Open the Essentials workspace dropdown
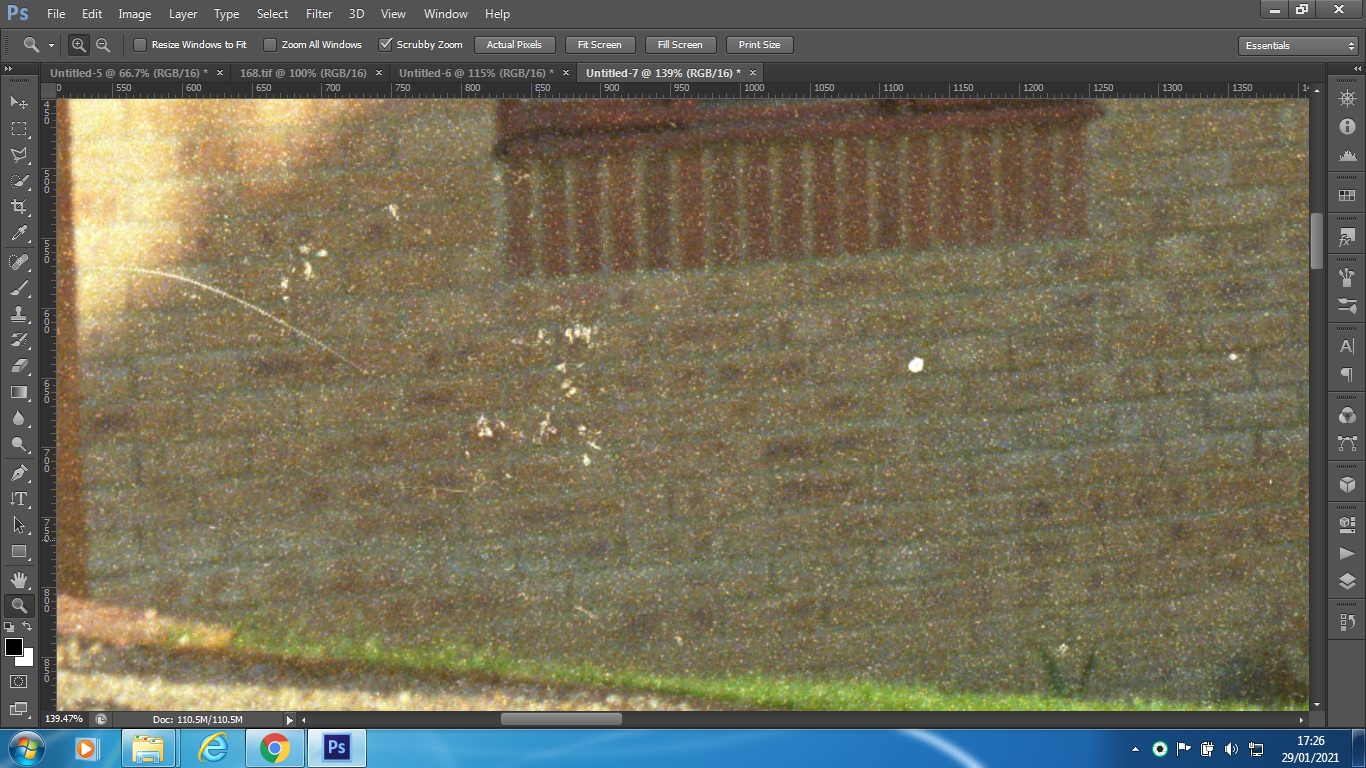The width and height of the screenshot is (1366, 768). [x=1297, y=46]
